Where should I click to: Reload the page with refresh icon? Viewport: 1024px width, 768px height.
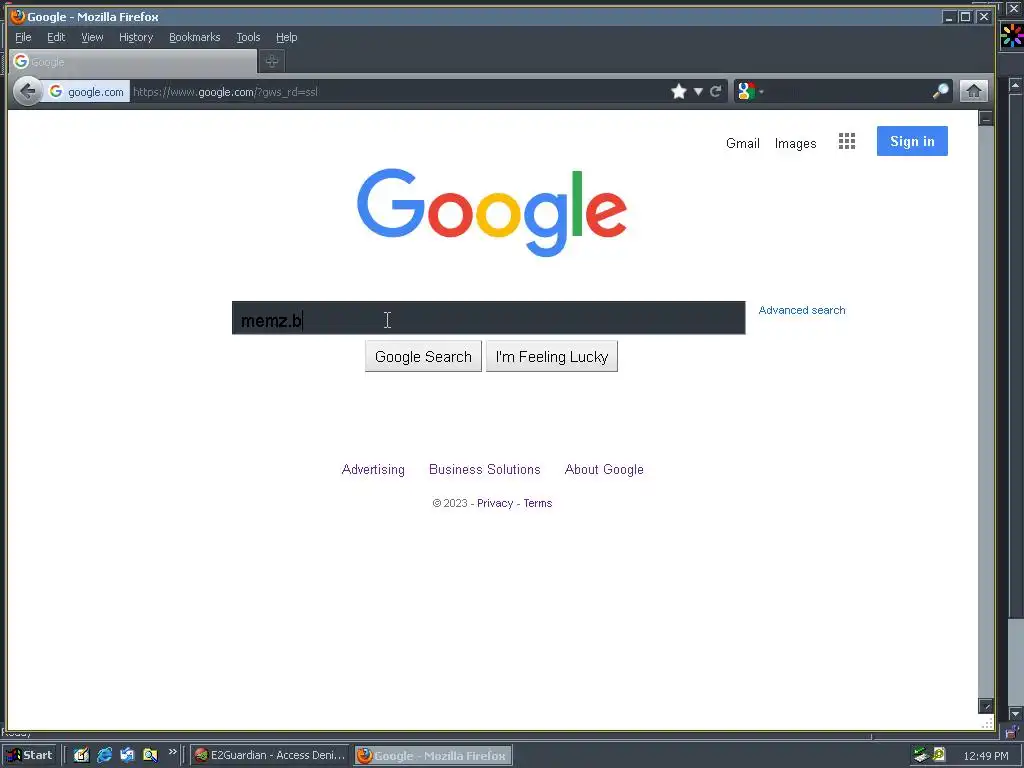[x=716, y=91]
